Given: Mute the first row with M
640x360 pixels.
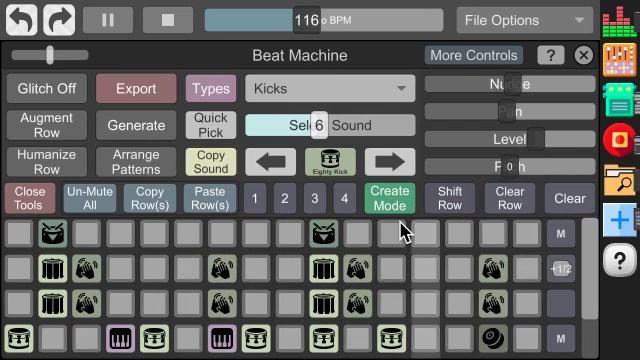Looking at the screenshot, I should (x=561, y=233).
